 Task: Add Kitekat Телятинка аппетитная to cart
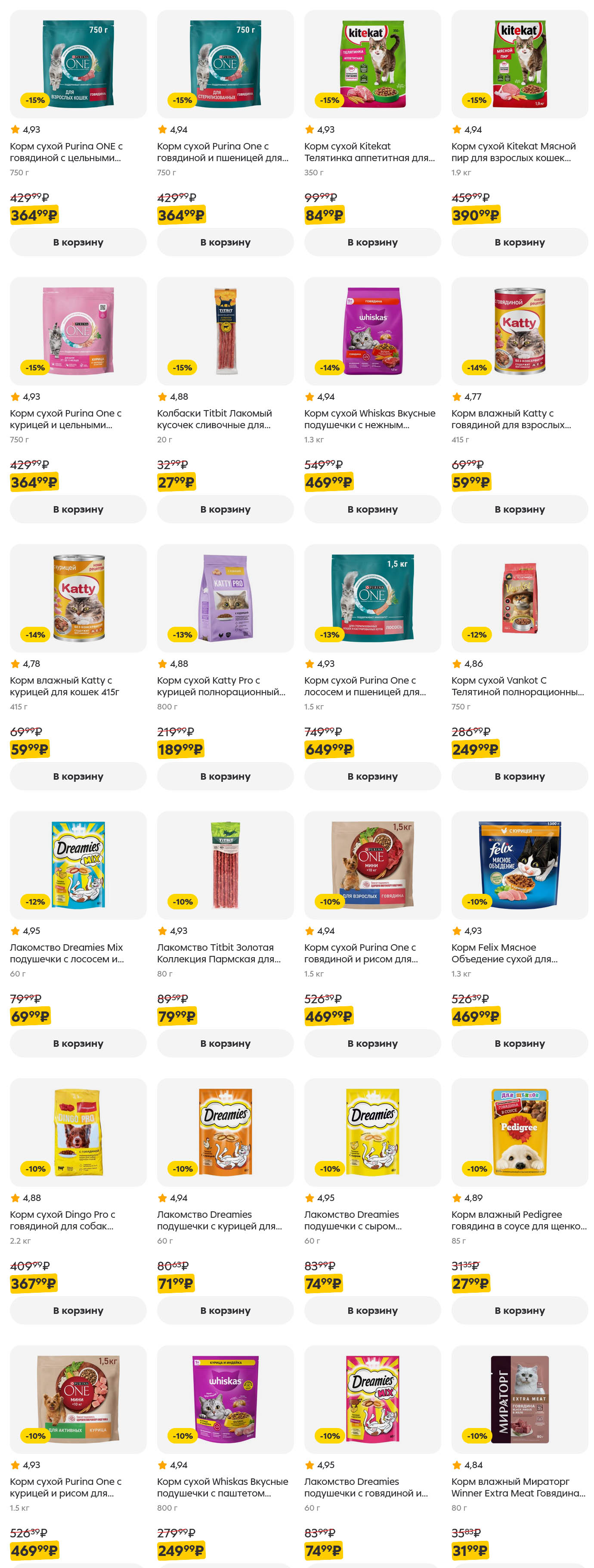tap(372, 242)
